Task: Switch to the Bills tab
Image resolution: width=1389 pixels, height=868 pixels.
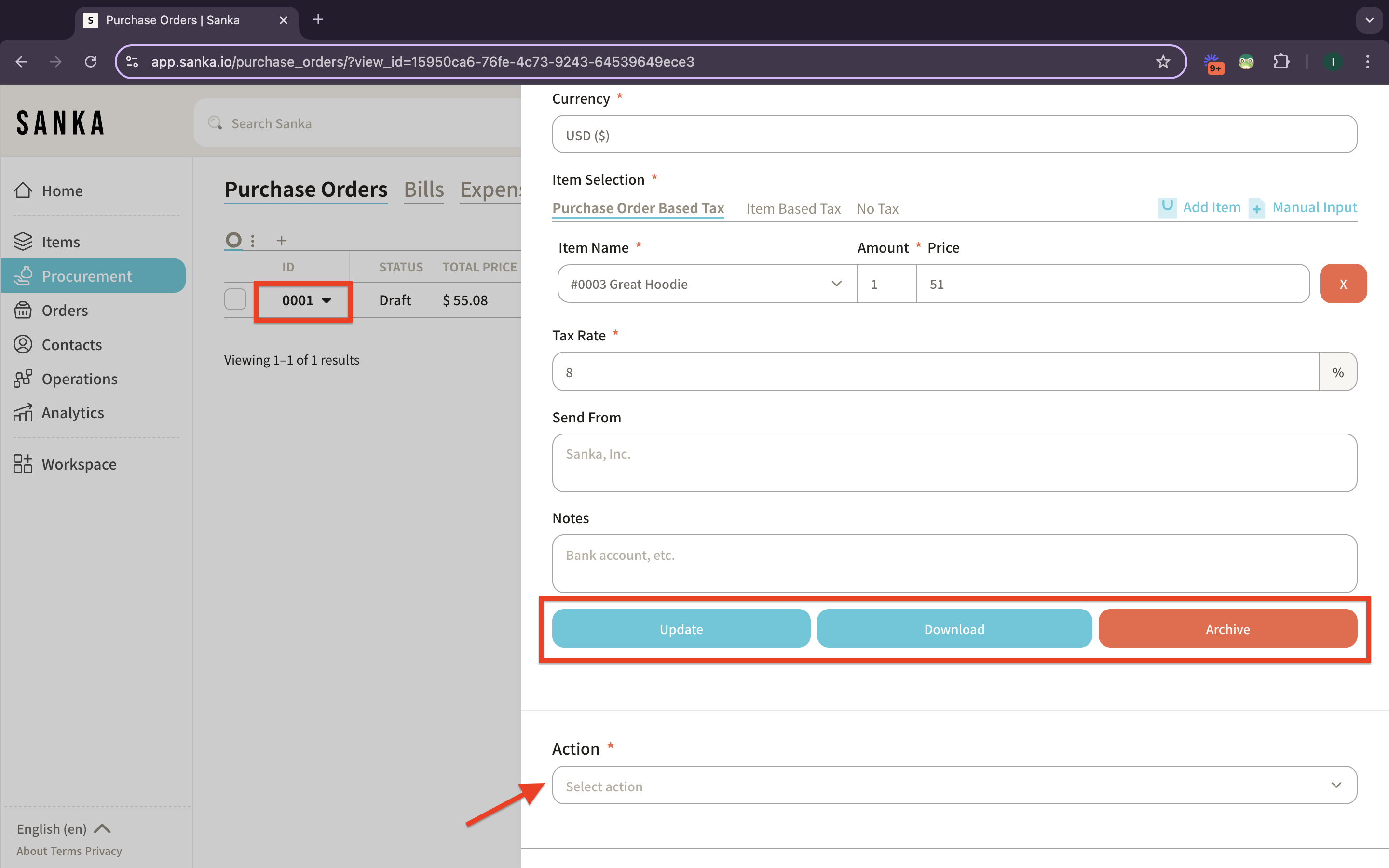Action: tap(423, 190)
